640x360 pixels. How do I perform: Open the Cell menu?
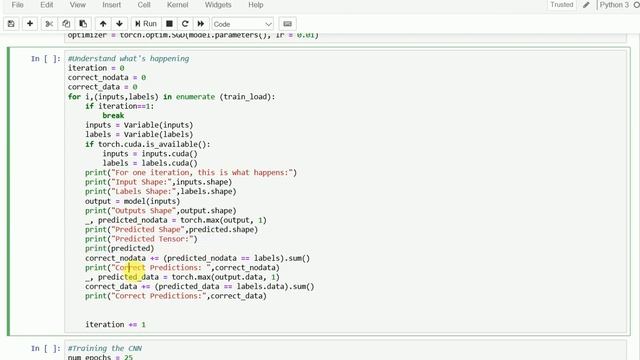point(144,5)
